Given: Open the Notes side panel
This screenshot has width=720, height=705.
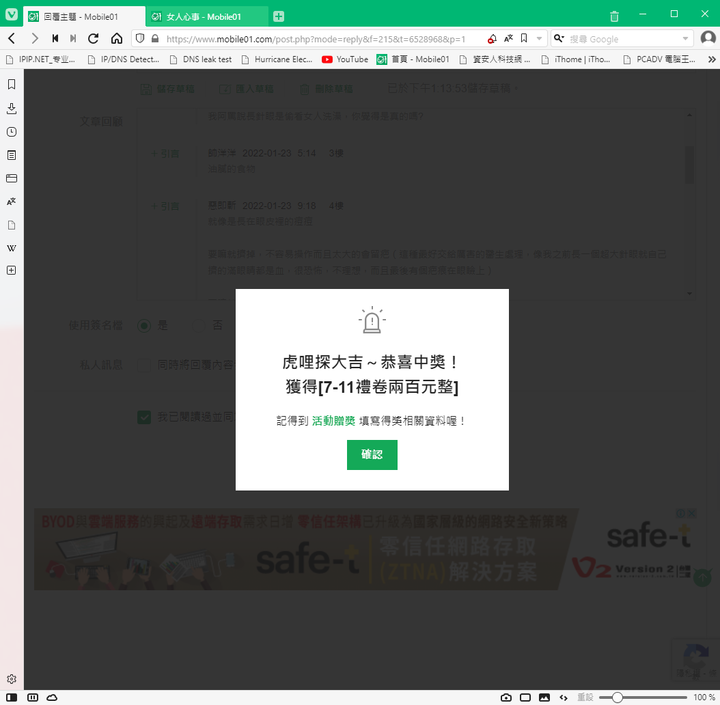Looking at the screenshot, I should pos(11,155).
